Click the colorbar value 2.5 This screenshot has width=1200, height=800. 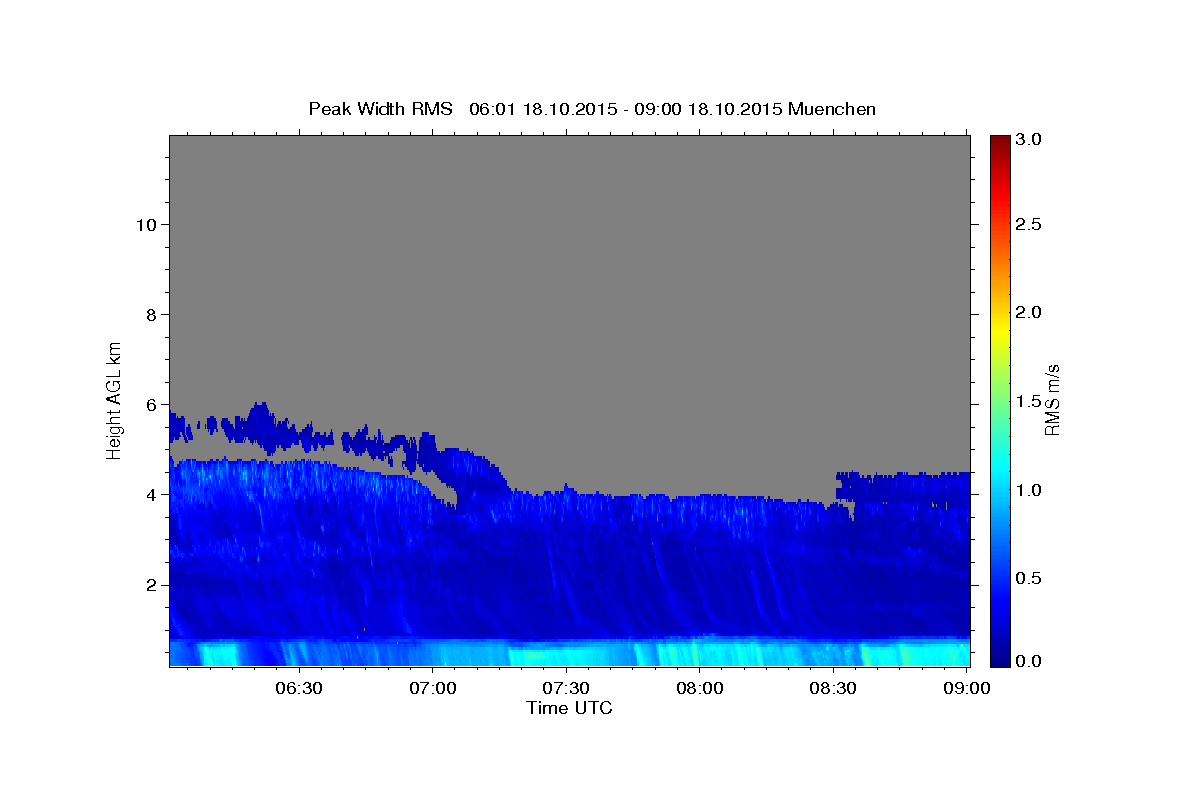(x=1030, y=224)
